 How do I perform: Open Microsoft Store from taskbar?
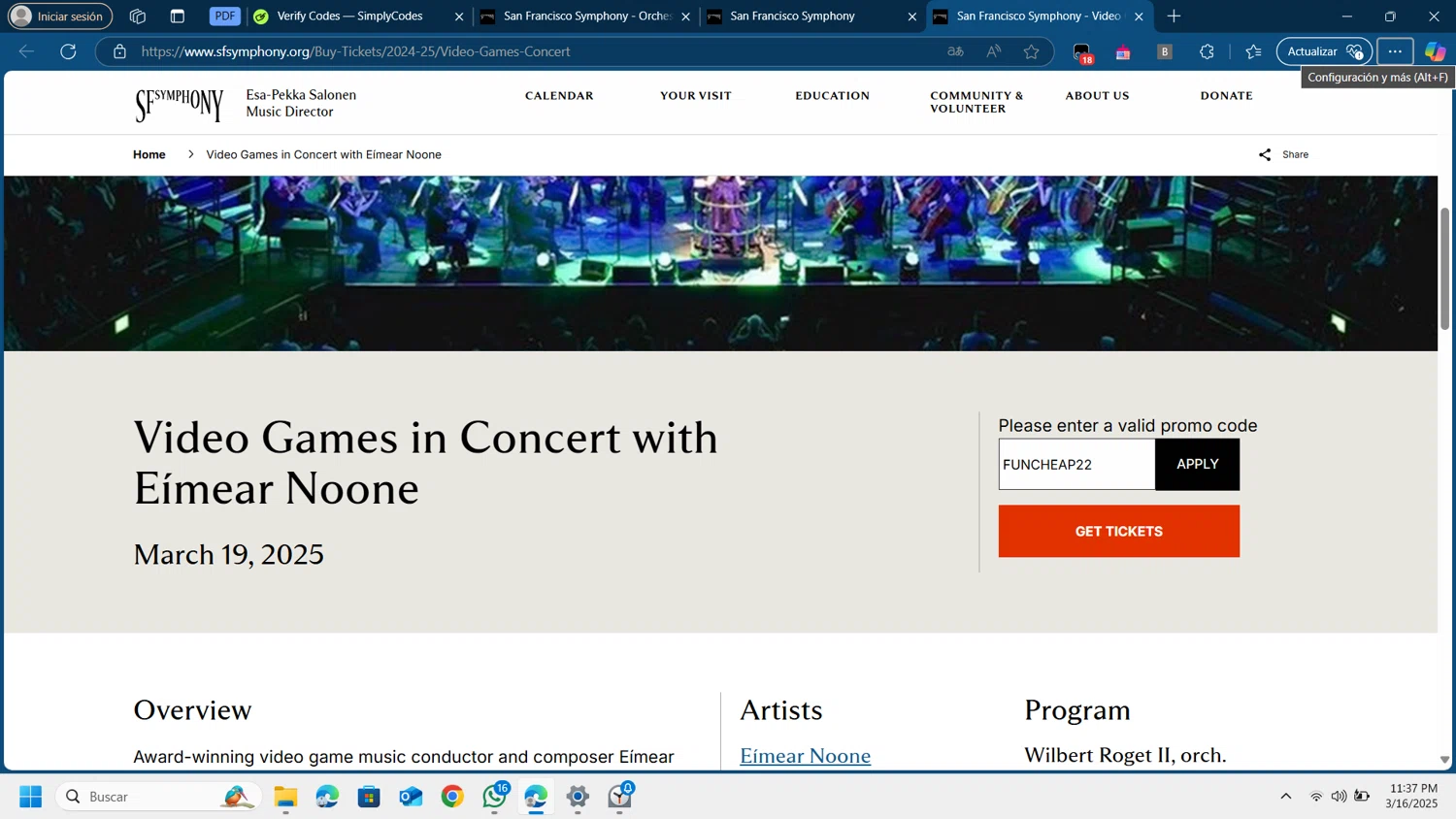[x=369, y=797]
